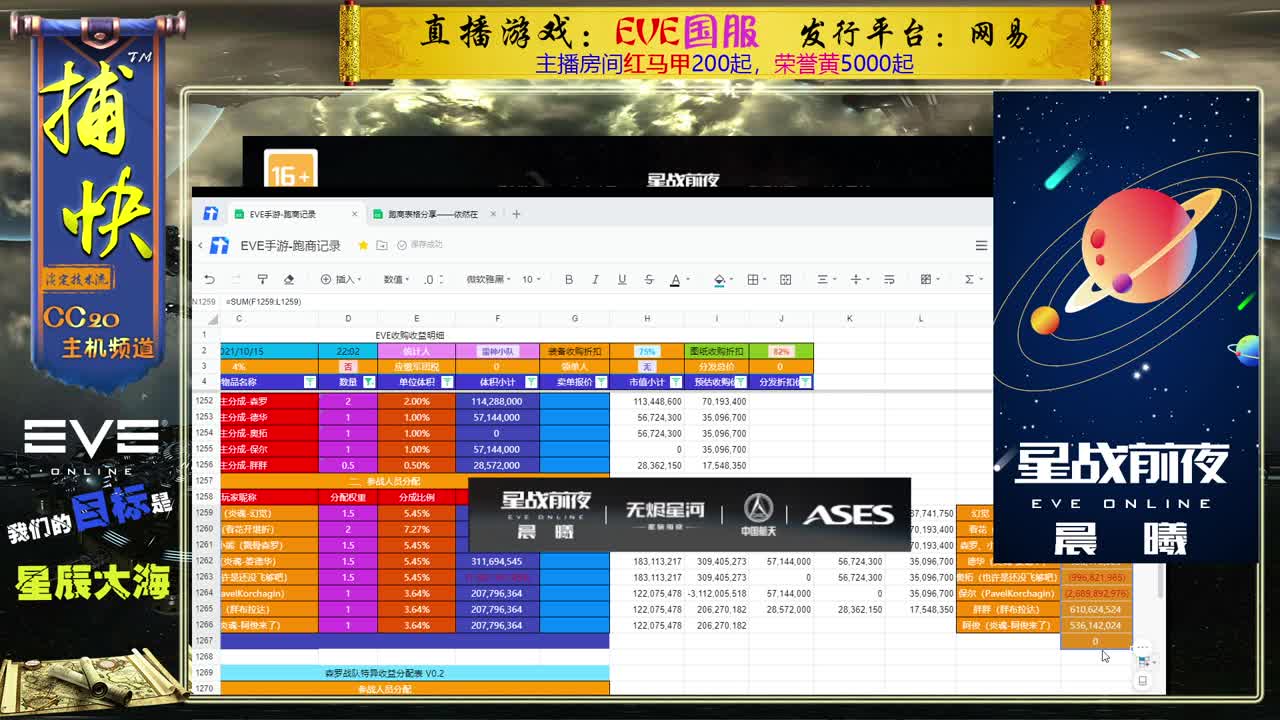Image resolution: width=1280 pixels, height=720 pixels.
Task: Open a new tab with plus button
Action: point(516,214)
